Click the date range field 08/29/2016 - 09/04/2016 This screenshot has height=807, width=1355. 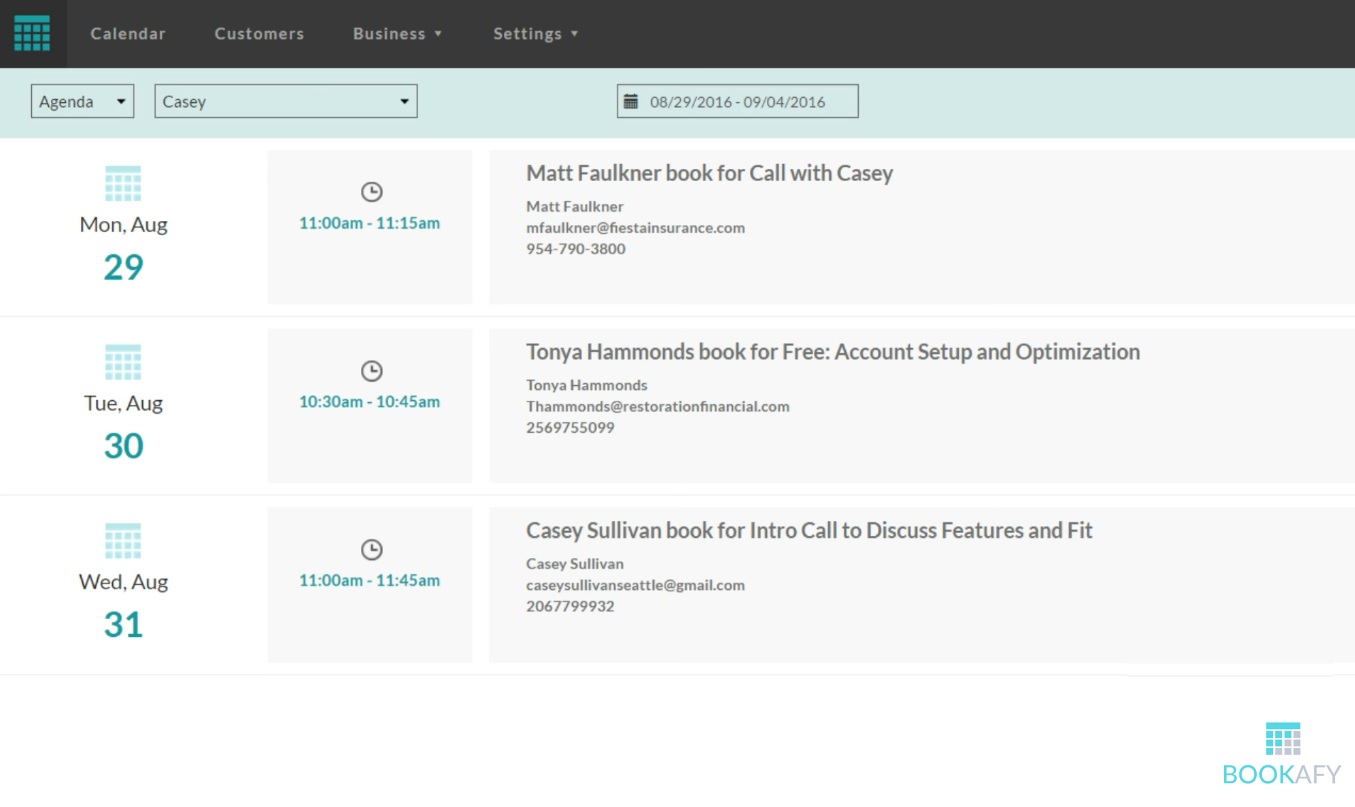pyautogui.click(x=737, y=101)
